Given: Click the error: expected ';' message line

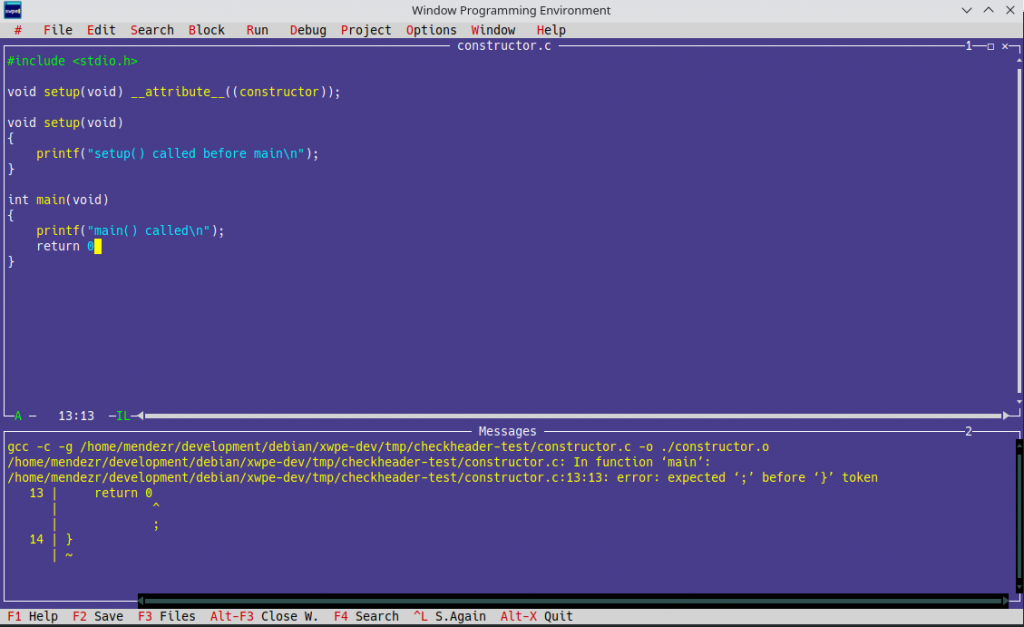Looking at the screenshot, I should point(442,477).
